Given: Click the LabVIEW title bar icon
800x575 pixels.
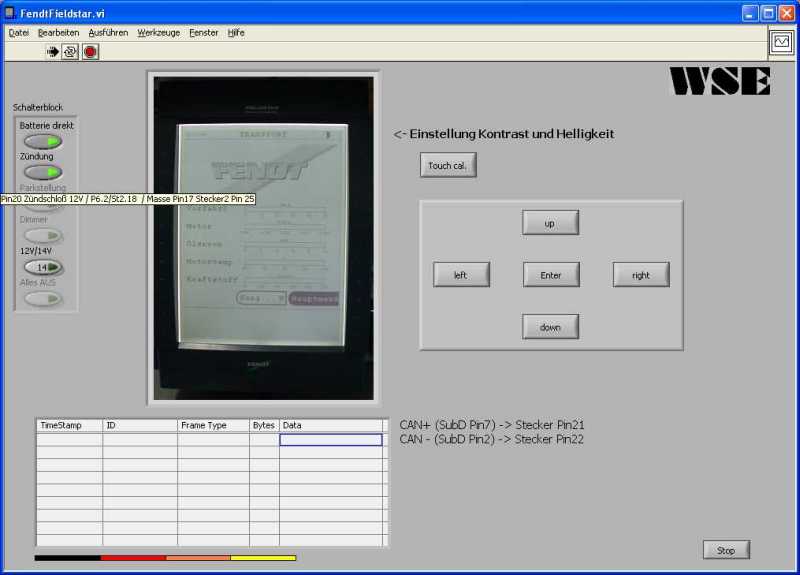Looking at the screenshot, I should (x=9, y=13).
